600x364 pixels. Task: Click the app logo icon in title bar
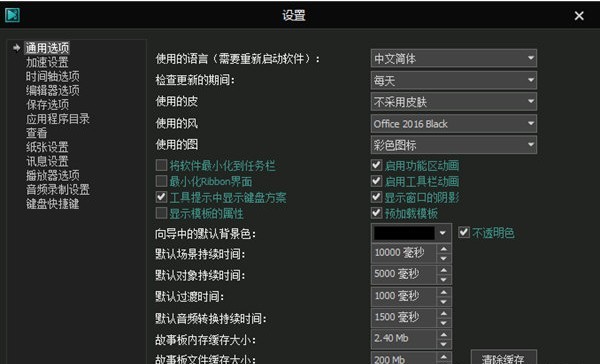click(x=12, y=15)
